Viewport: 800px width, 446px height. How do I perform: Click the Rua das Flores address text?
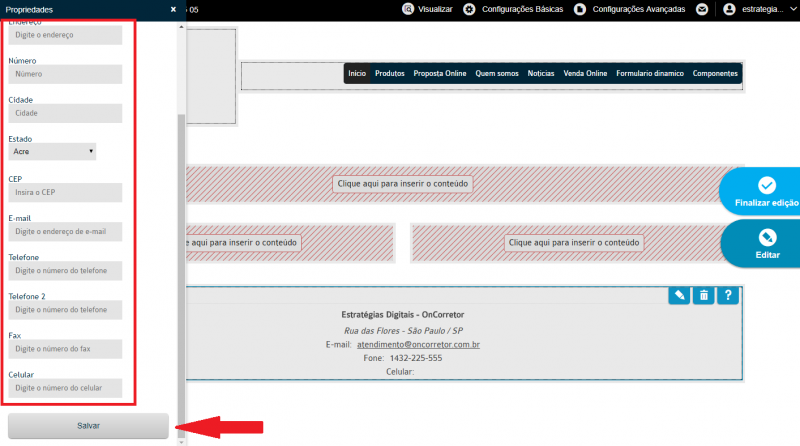click(x=403, y=331)
